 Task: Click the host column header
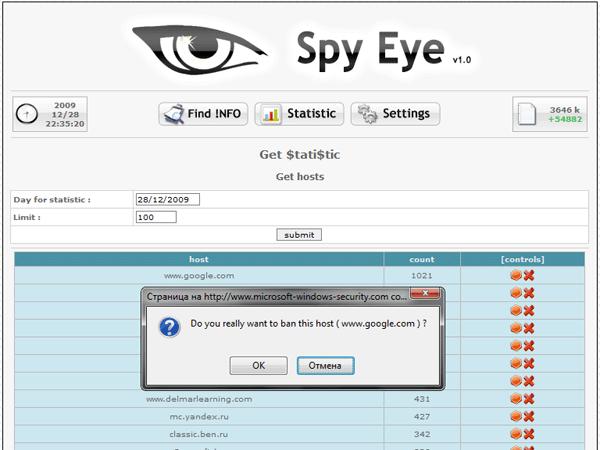[x=199, y=259]
